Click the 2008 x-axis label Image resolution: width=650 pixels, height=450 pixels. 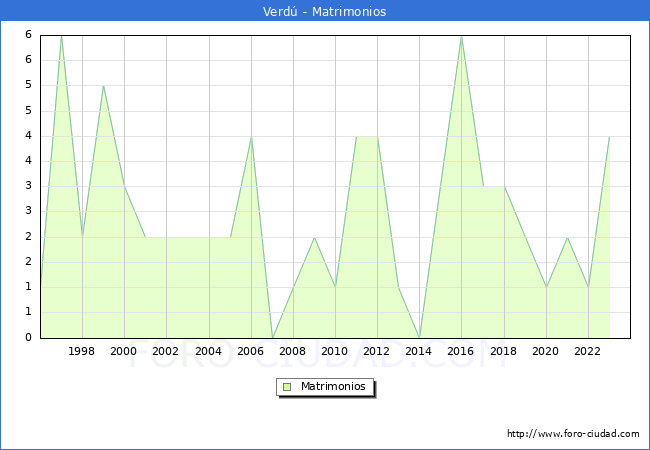click(x=293, y=351)
